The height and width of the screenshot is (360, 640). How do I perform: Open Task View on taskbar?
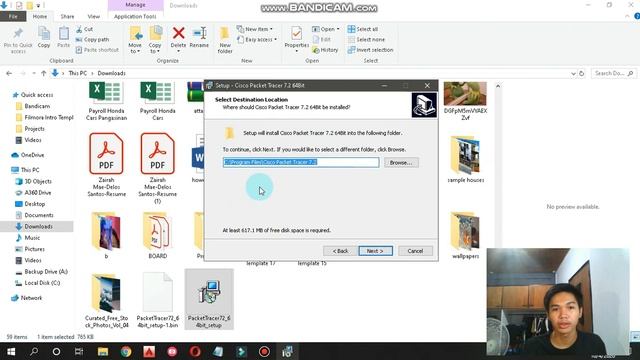(x=79, y=351)
